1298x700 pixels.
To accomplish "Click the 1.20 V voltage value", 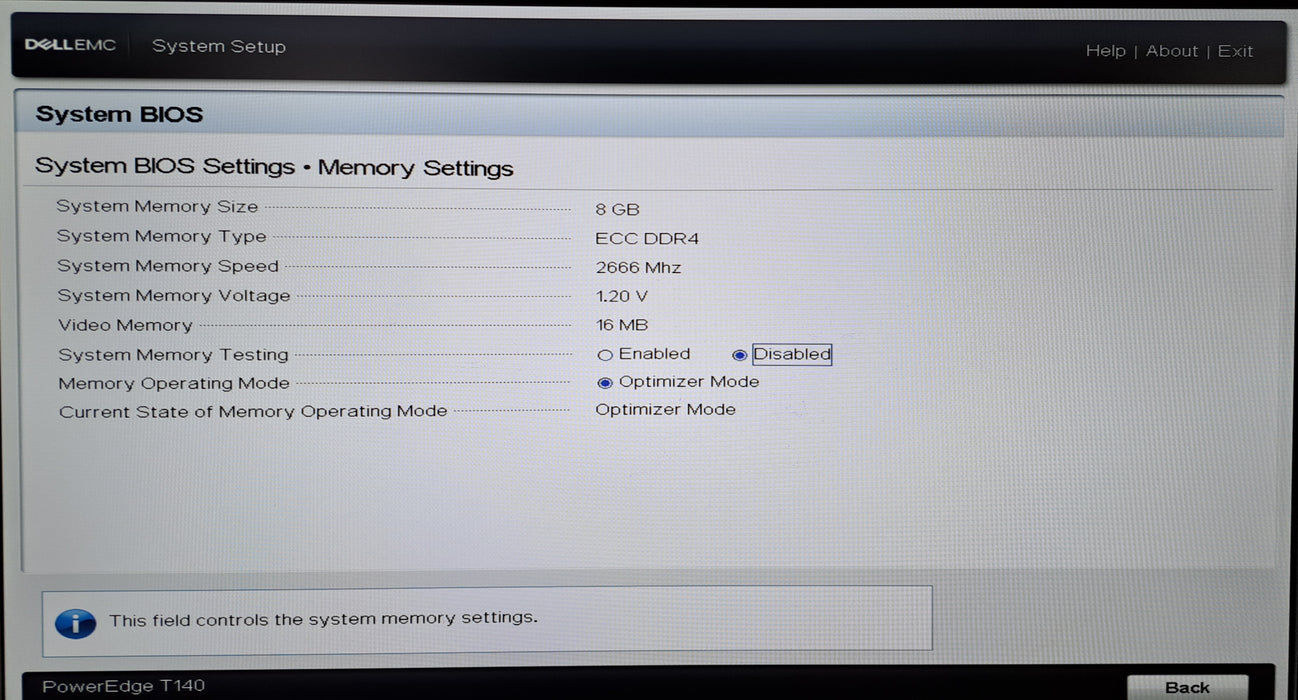I will pyautogui.click(x=621, y=296).
